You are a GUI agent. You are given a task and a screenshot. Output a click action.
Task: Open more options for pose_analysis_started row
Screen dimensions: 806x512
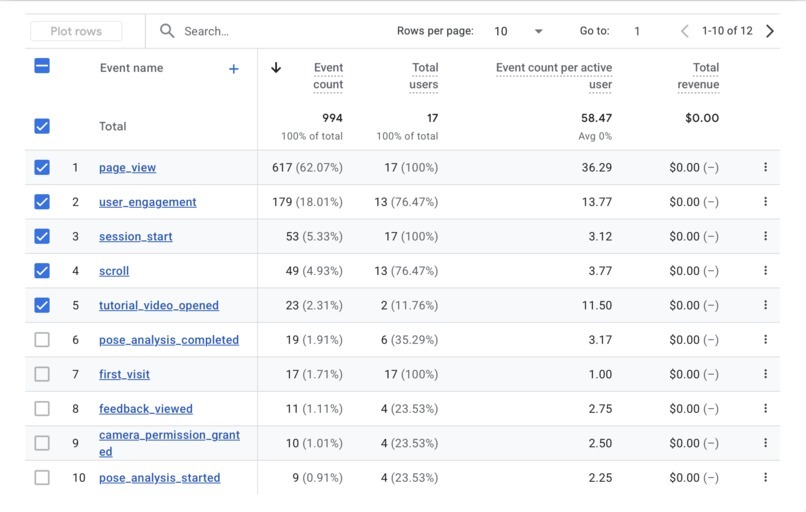(765, 478)
